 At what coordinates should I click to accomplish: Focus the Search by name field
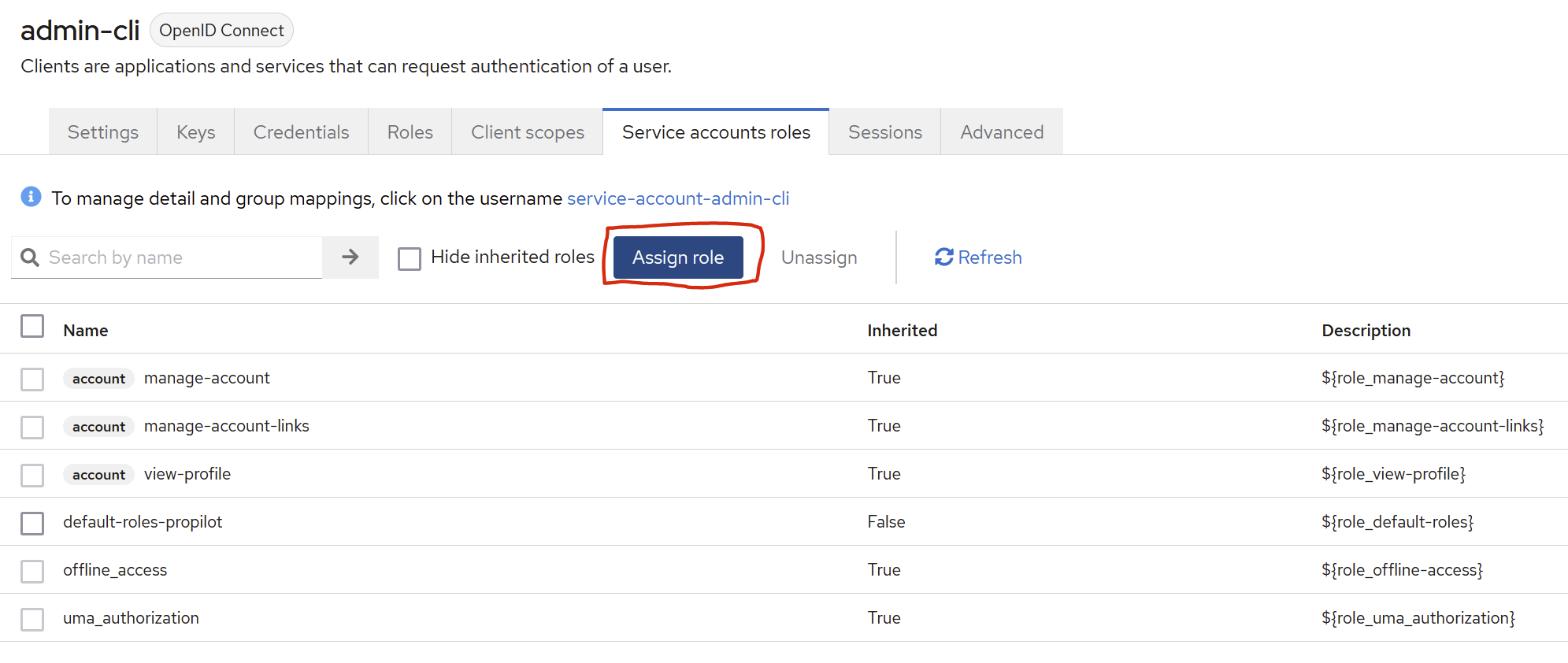pos(181,257)
